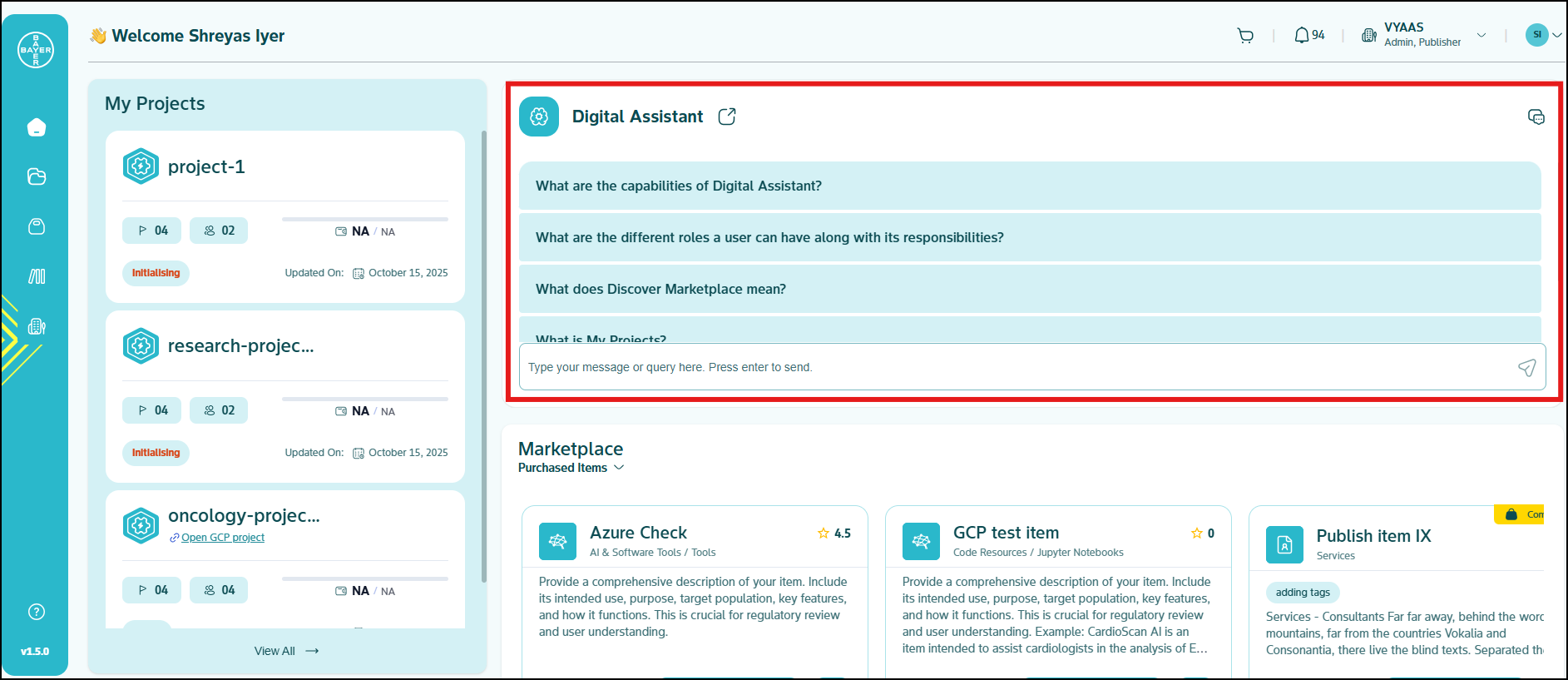The height and width of the screenshot is (680, 1568).
Task: Open the project-1 project card
Action: (206, 166)
